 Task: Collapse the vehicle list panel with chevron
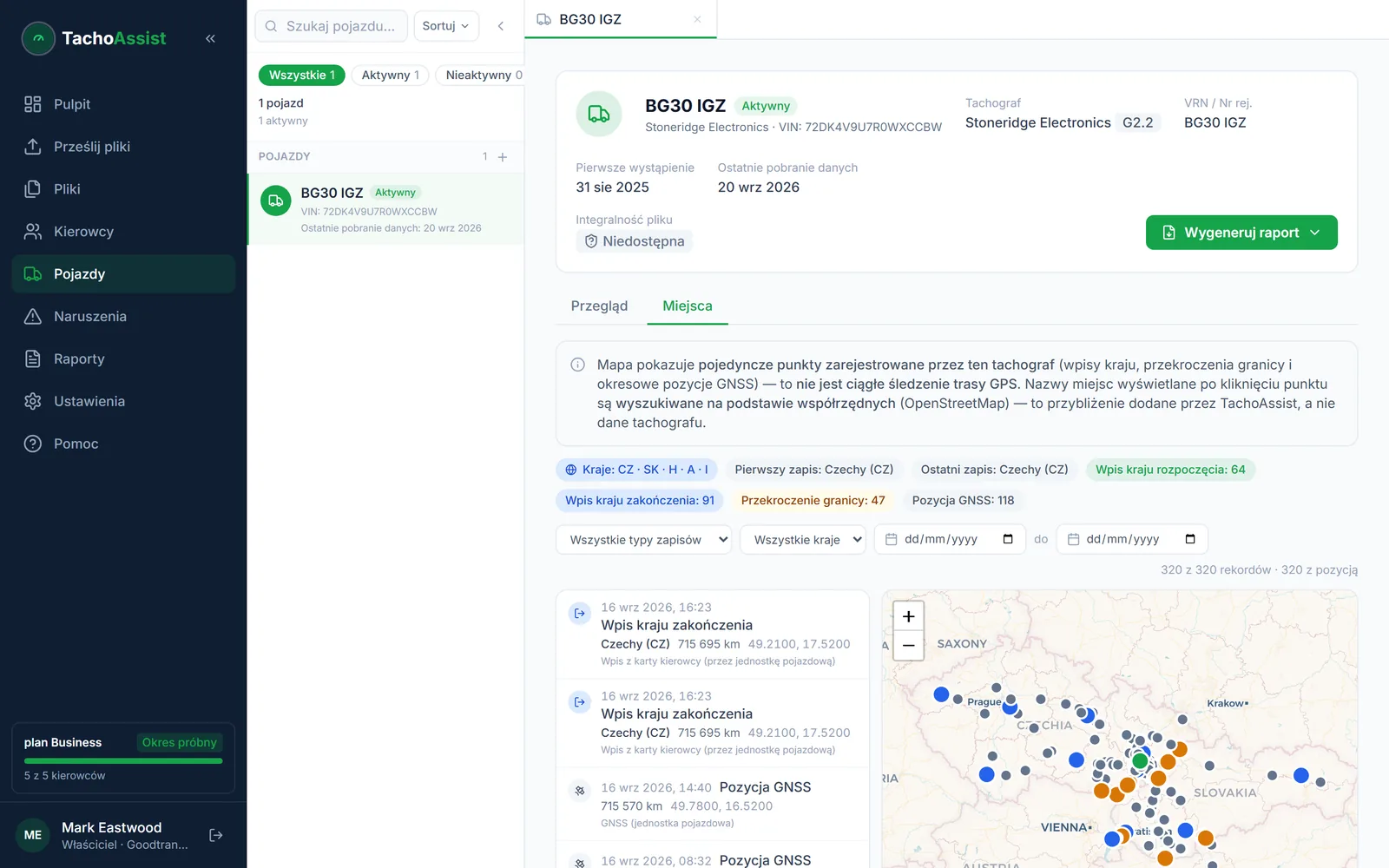click(x=501, y=26)
